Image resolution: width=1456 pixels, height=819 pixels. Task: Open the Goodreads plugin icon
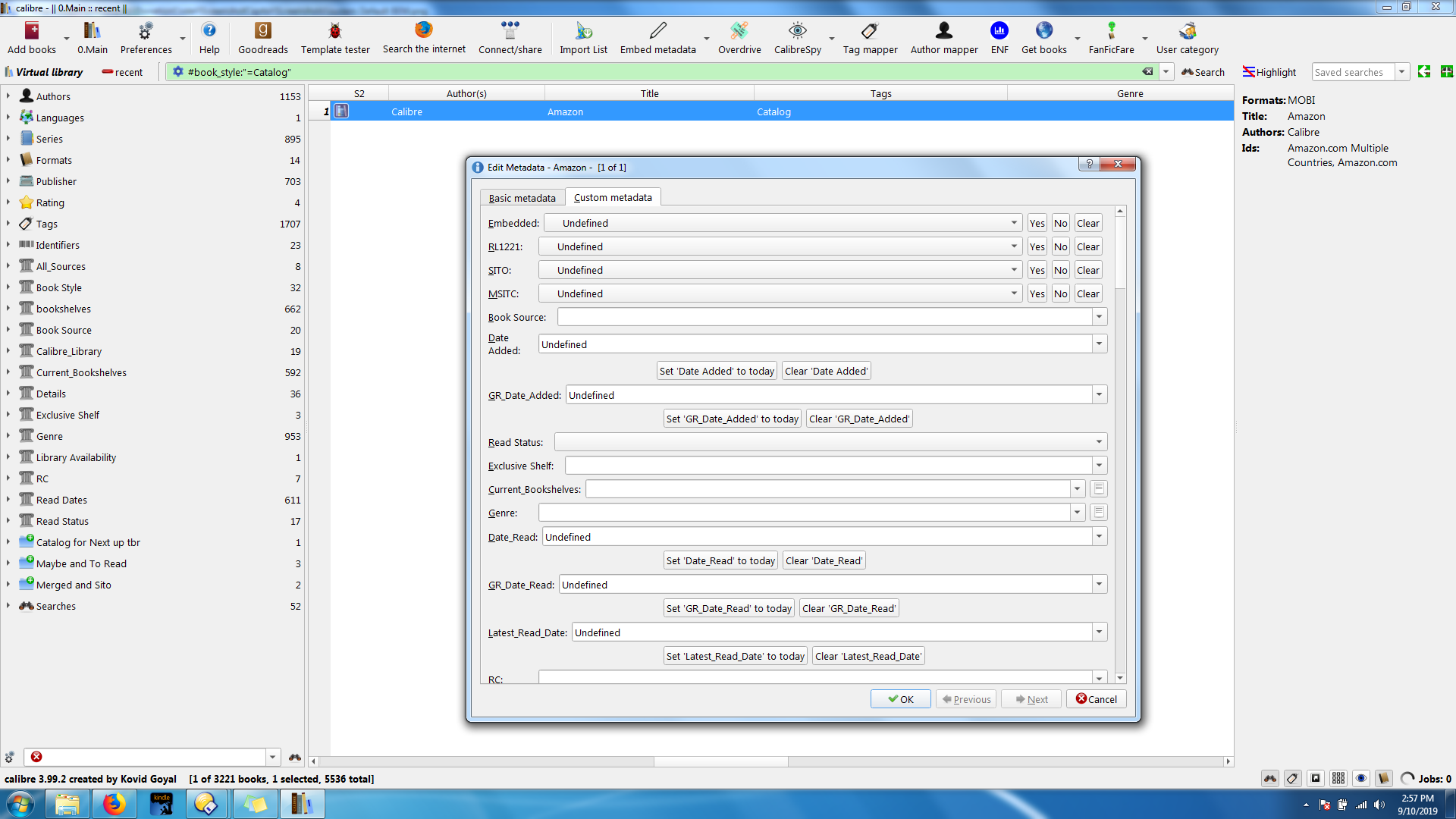click(262, 31)
